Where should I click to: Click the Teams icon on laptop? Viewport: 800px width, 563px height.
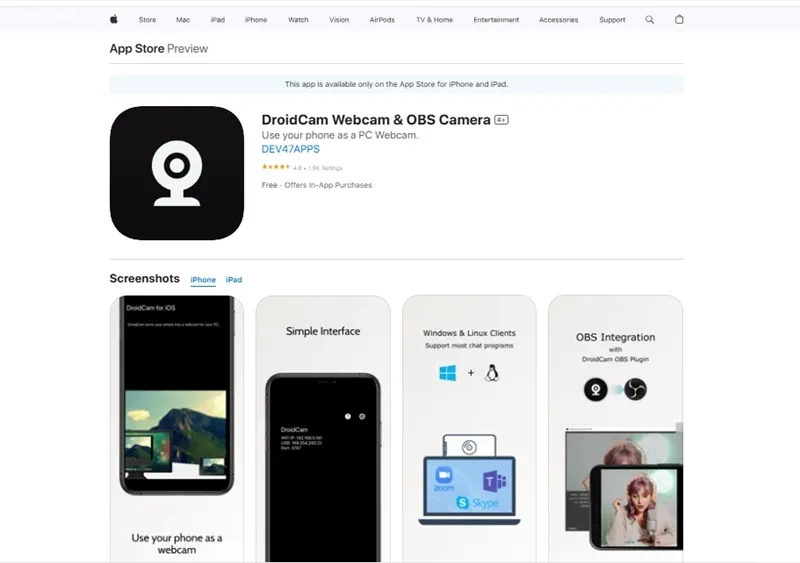tap(494, 481)
